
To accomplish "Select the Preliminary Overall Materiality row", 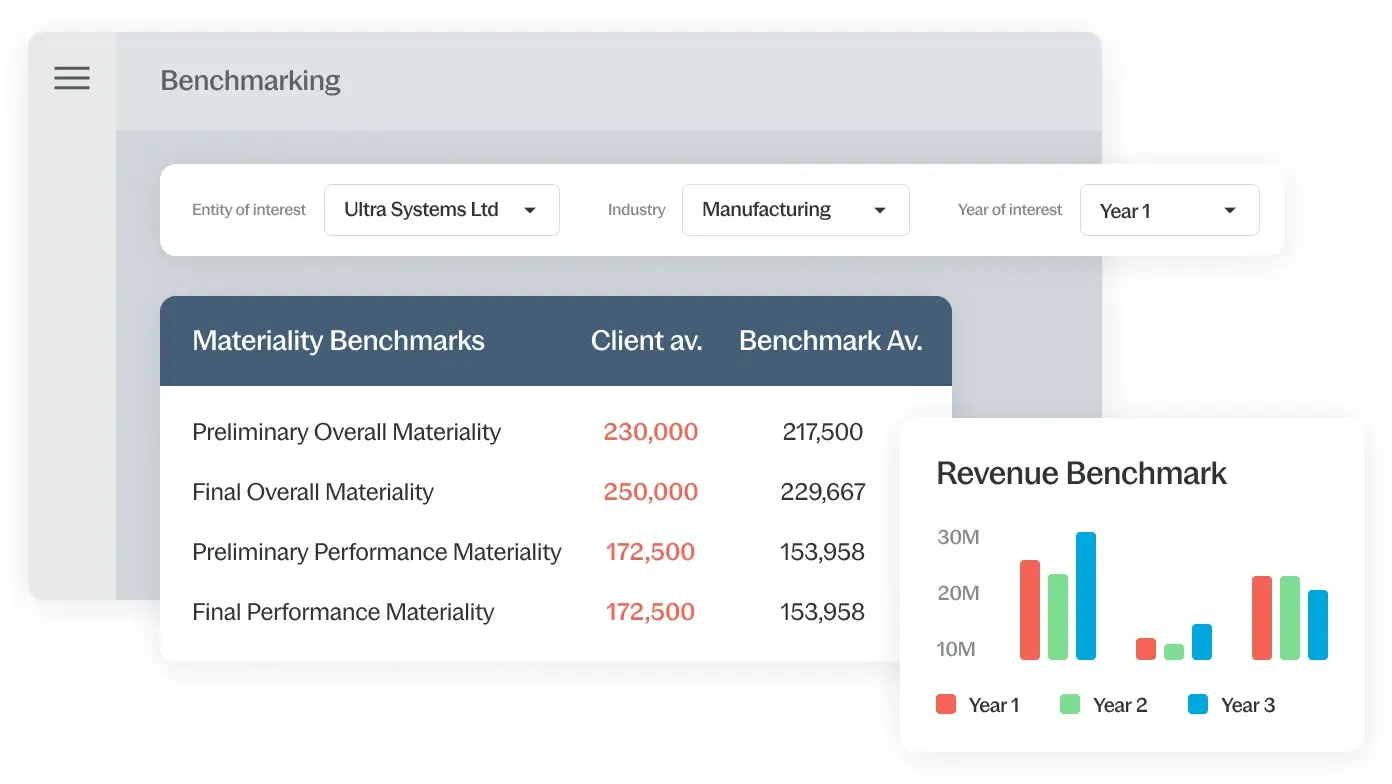I will coord(346,432).
